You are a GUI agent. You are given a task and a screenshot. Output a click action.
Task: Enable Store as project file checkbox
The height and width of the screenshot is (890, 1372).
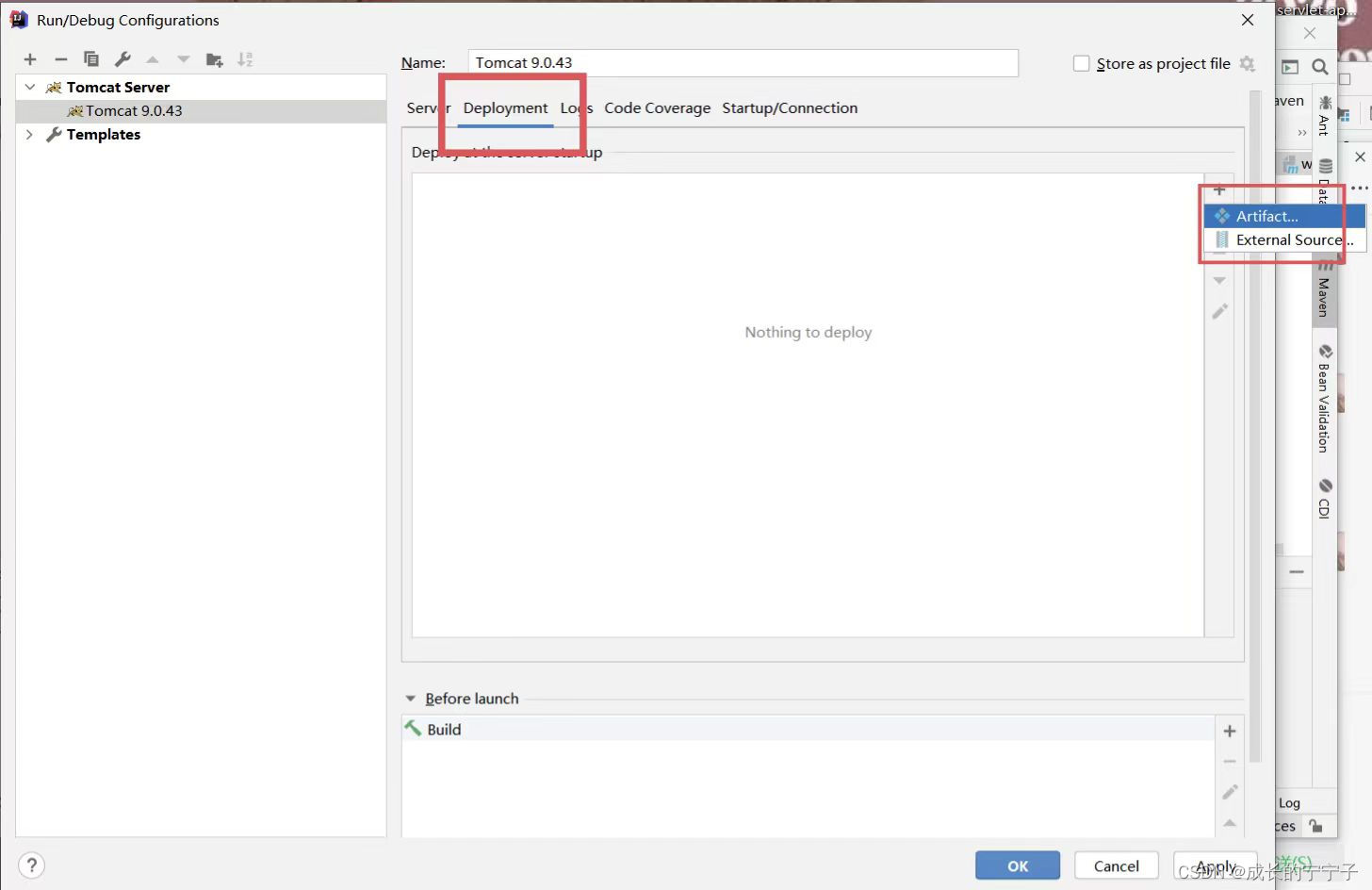pos(1082,63)
